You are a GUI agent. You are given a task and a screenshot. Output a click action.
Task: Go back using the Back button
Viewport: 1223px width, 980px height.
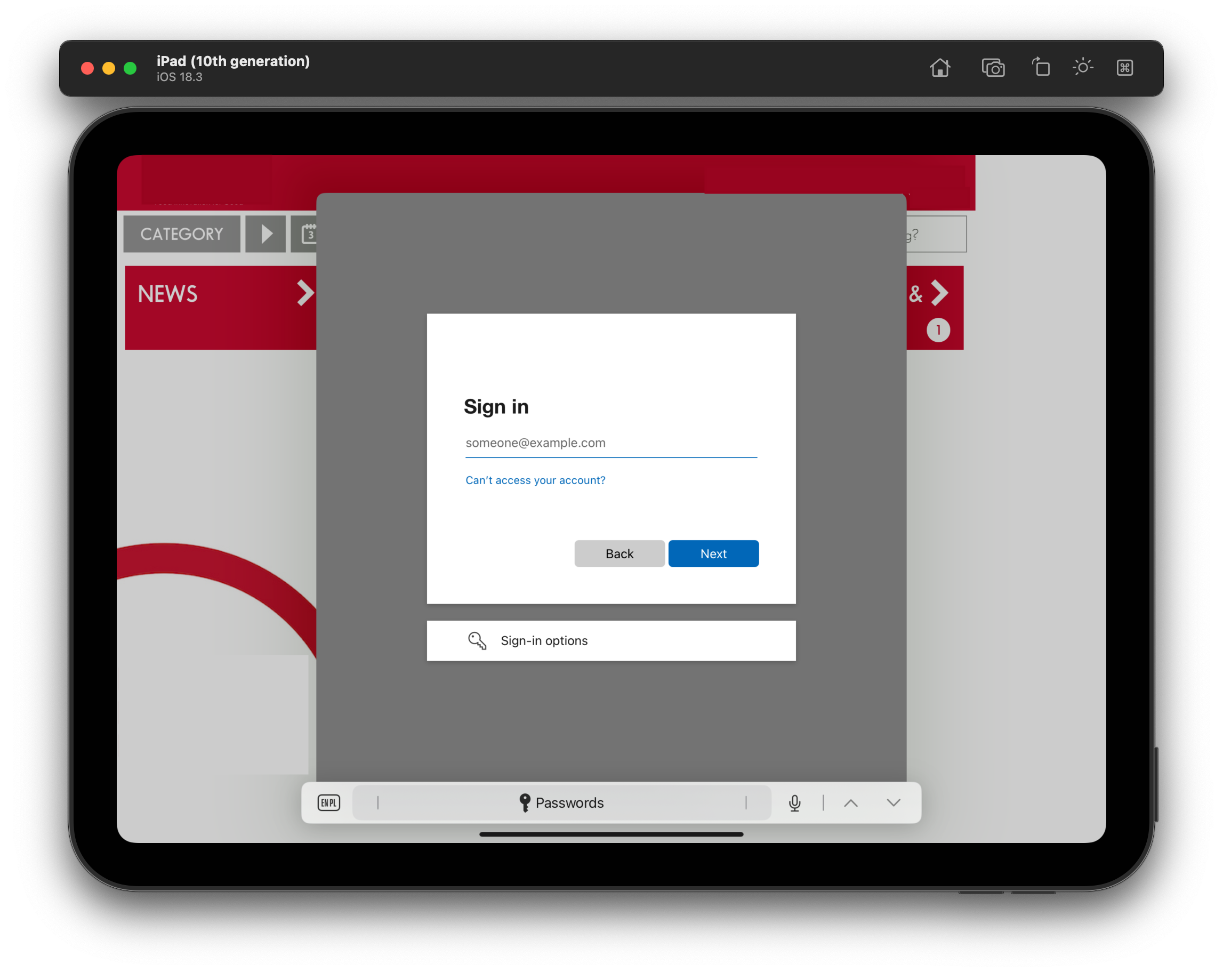coord(619,553)
